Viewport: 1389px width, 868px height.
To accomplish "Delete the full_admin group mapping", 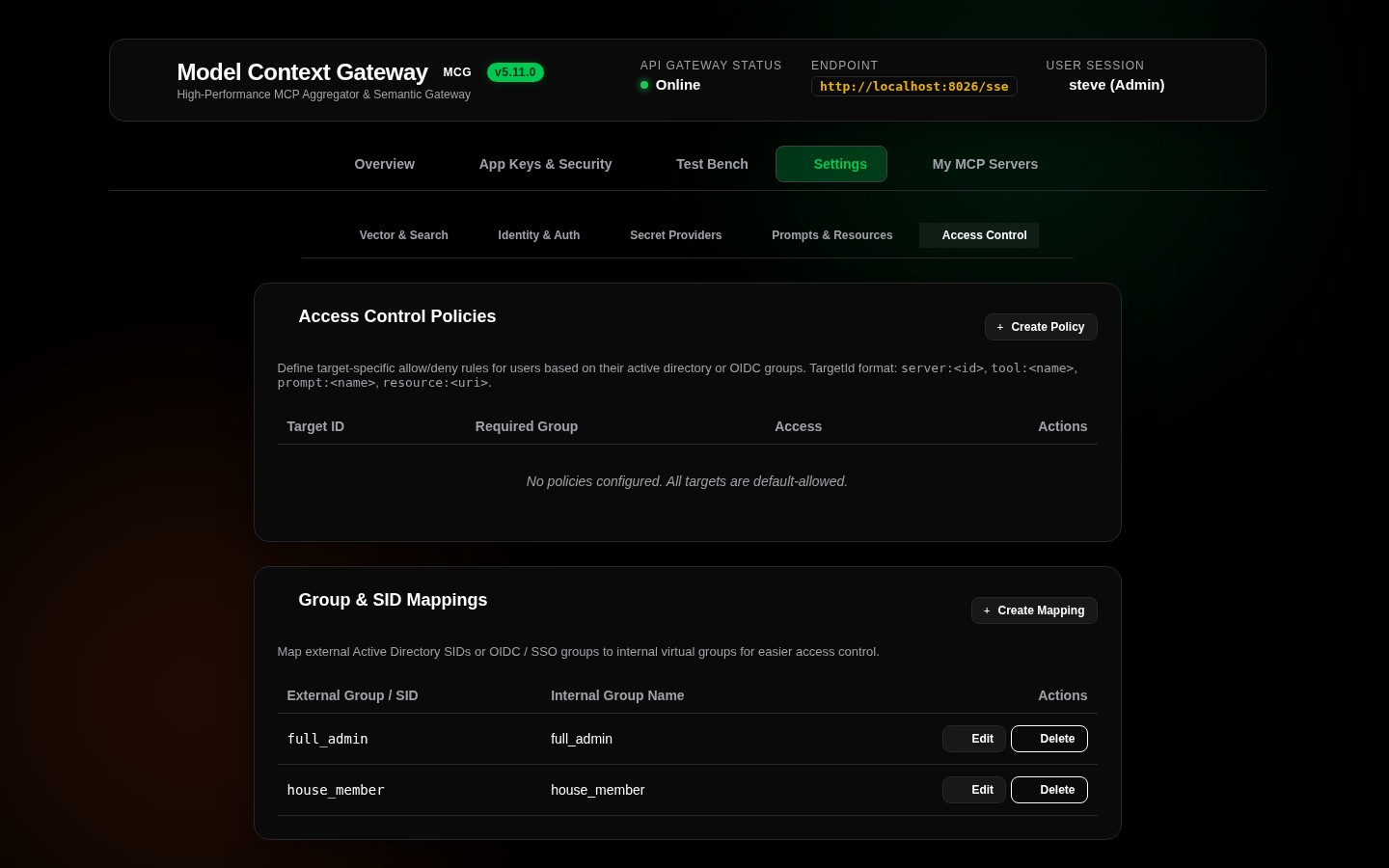I will click(1049, 739).
